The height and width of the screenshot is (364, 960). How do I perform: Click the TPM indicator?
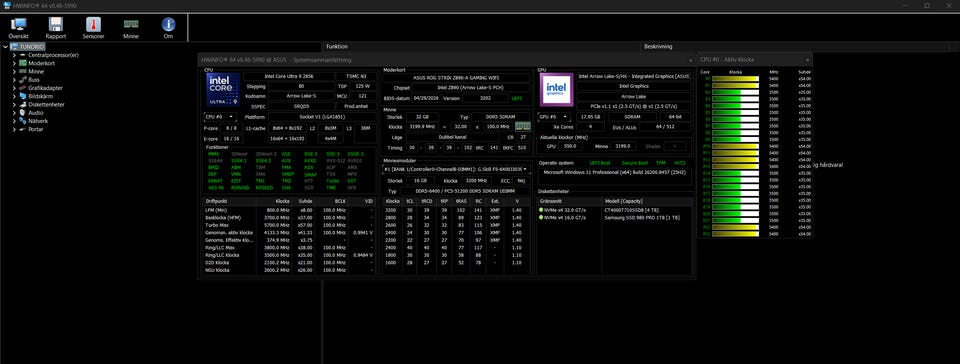pos(661,163)
